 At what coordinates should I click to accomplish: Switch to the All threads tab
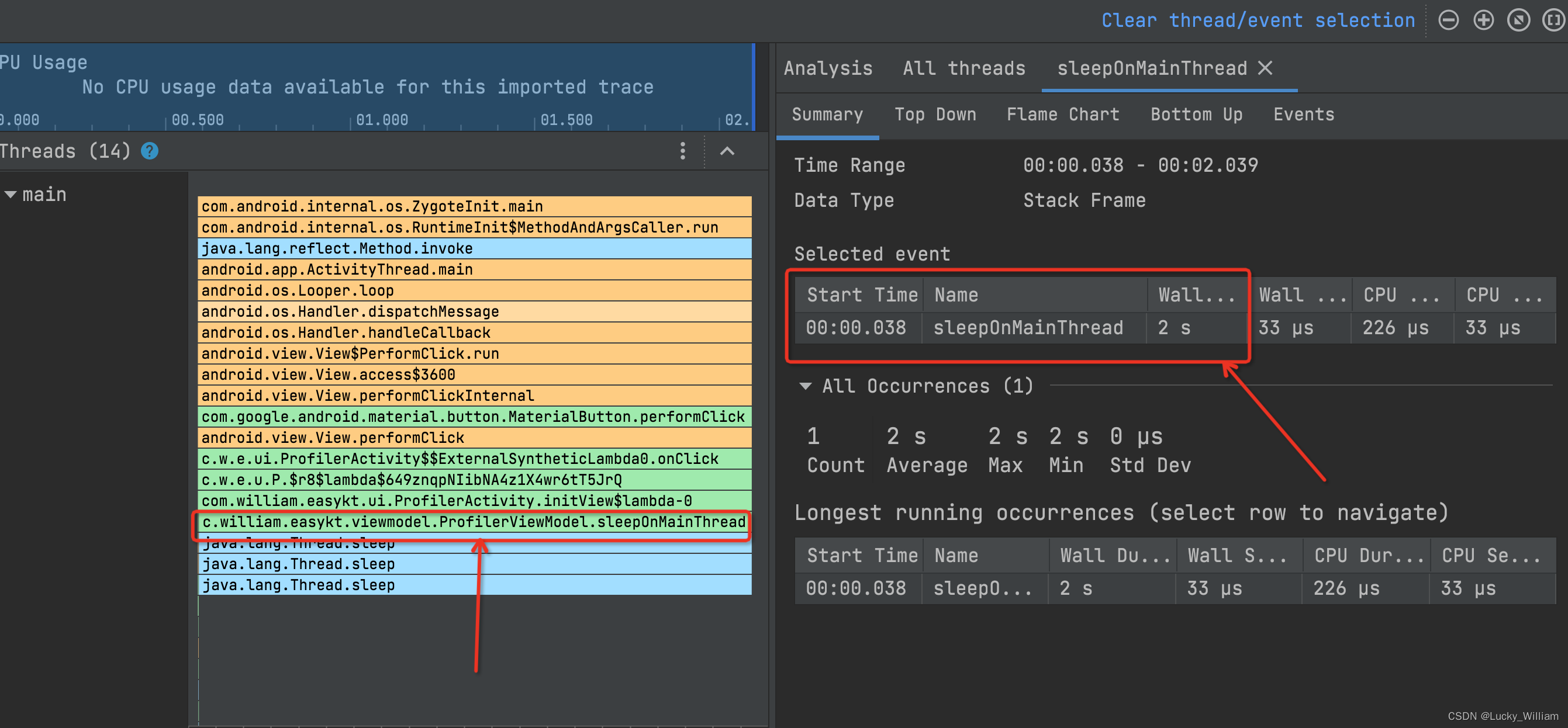[x=963, y=68]
